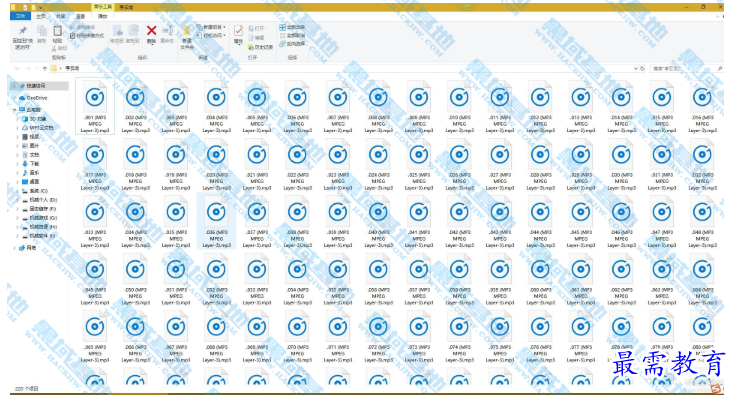Viewport: 734px width, 395px height.
Task: Click the Up arrow navigation button
Action: (45, 68)
